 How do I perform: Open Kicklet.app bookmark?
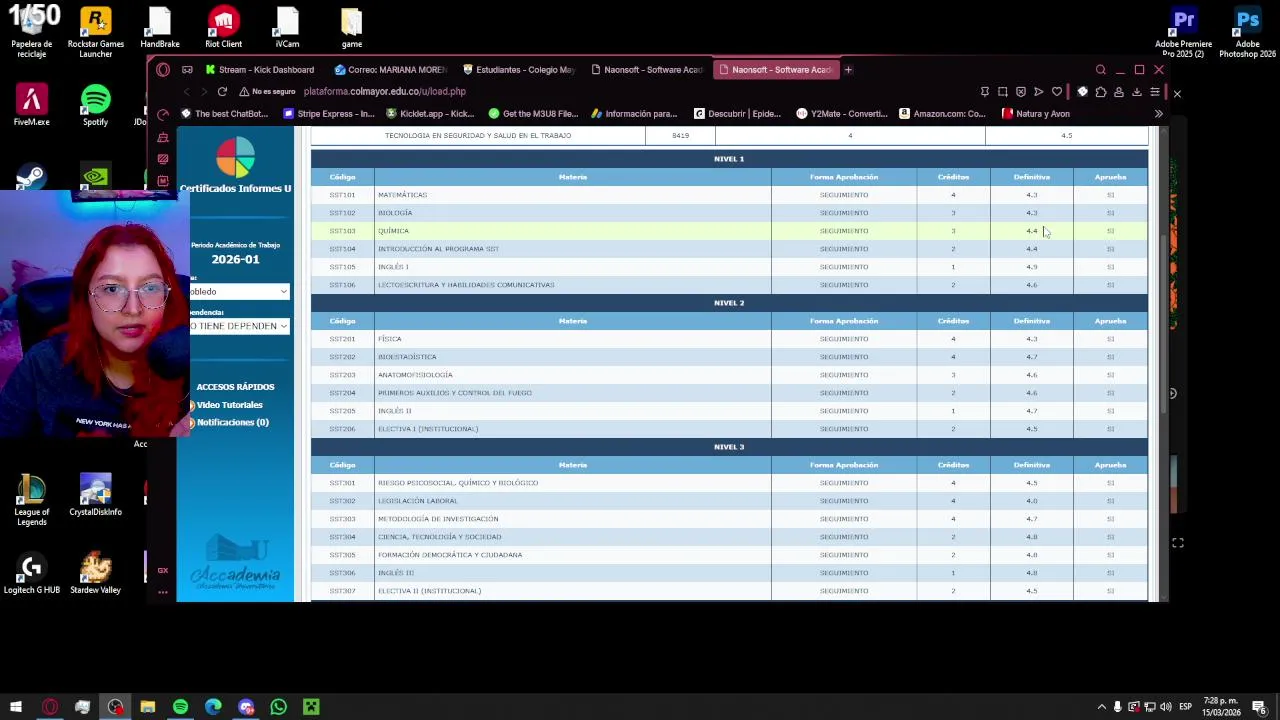coord(430,114)
